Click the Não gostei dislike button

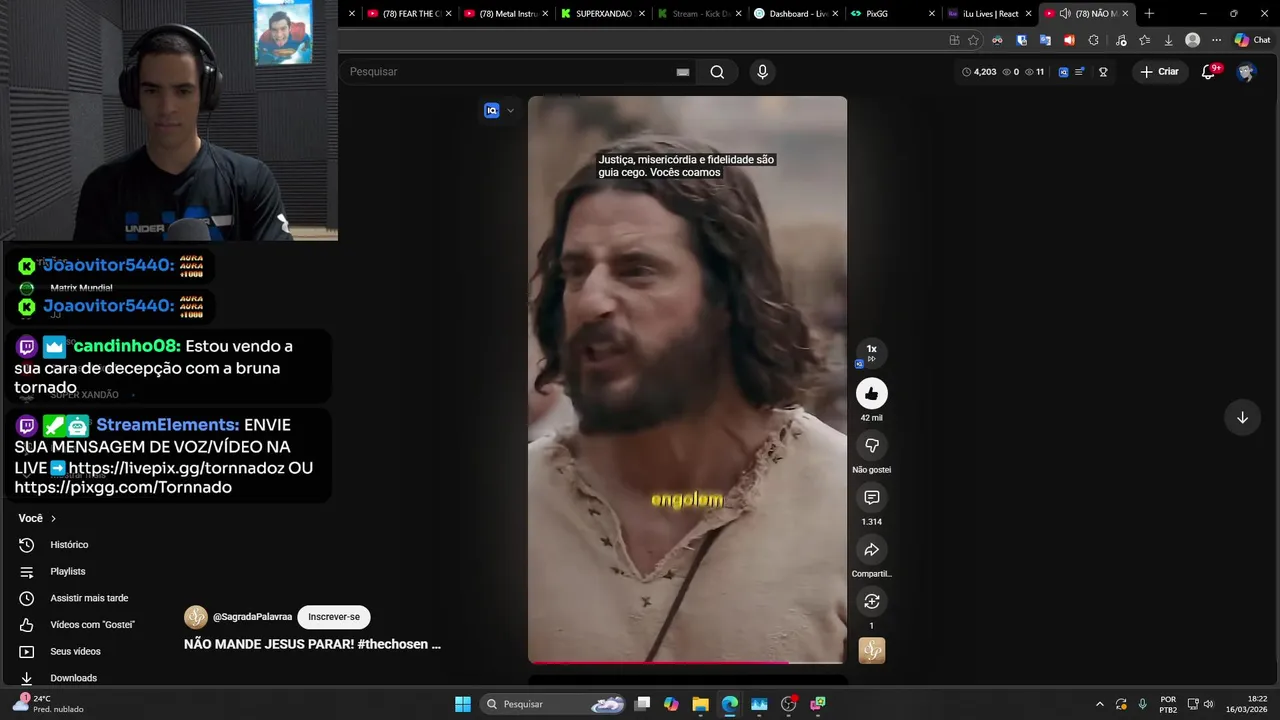(871, 445)
